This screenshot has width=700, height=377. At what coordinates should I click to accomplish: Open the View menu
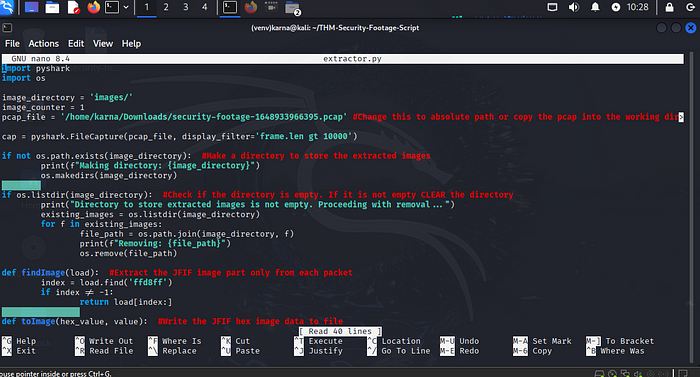103,44
